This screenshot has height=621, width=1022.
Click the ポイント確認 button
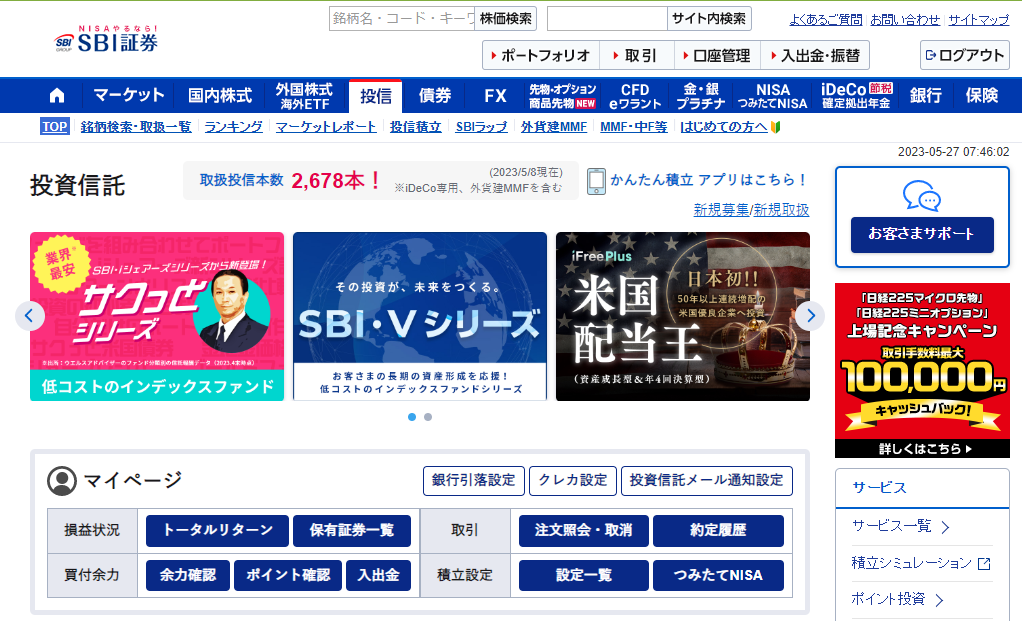click(x=288, y=575)
